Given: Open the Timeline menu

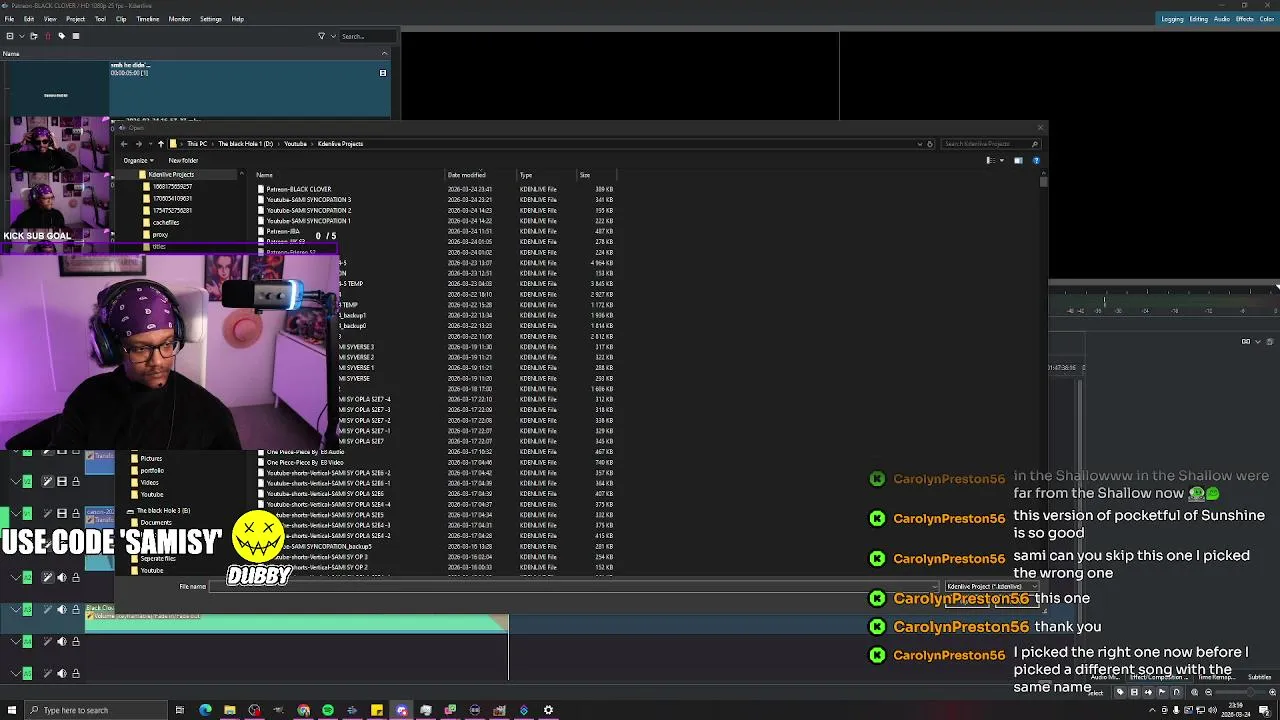Looking at the screenshot, I should 148,19.
